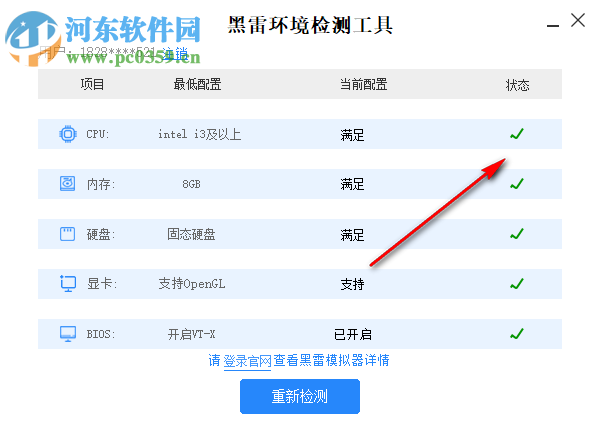Image resolution: width=600 pixels, height=434 pixels.
Task: Click 支持 in the 显卡 row
Action: tap(352, 284)
